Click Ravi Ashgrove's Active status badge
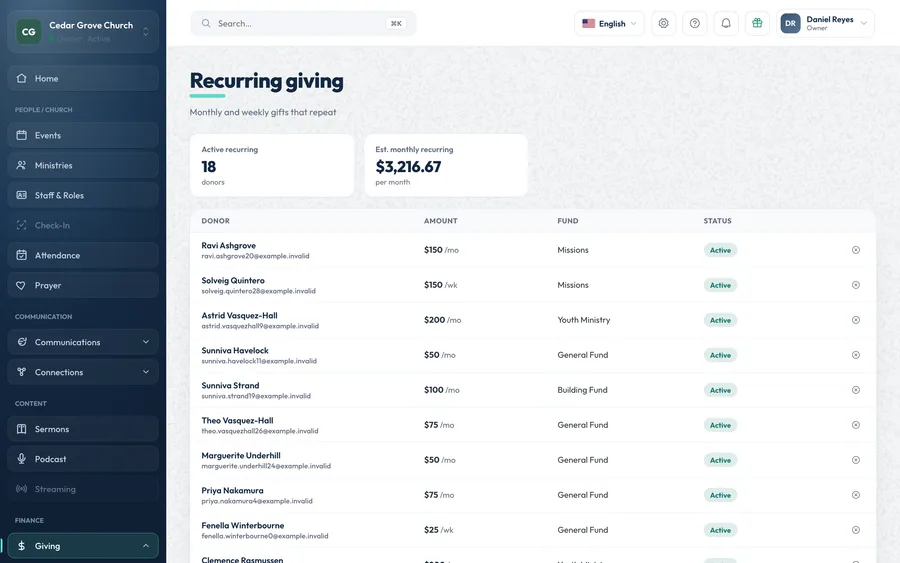Image resolution: width=900 pixels, height=563 pixels. tap(720, 250)
